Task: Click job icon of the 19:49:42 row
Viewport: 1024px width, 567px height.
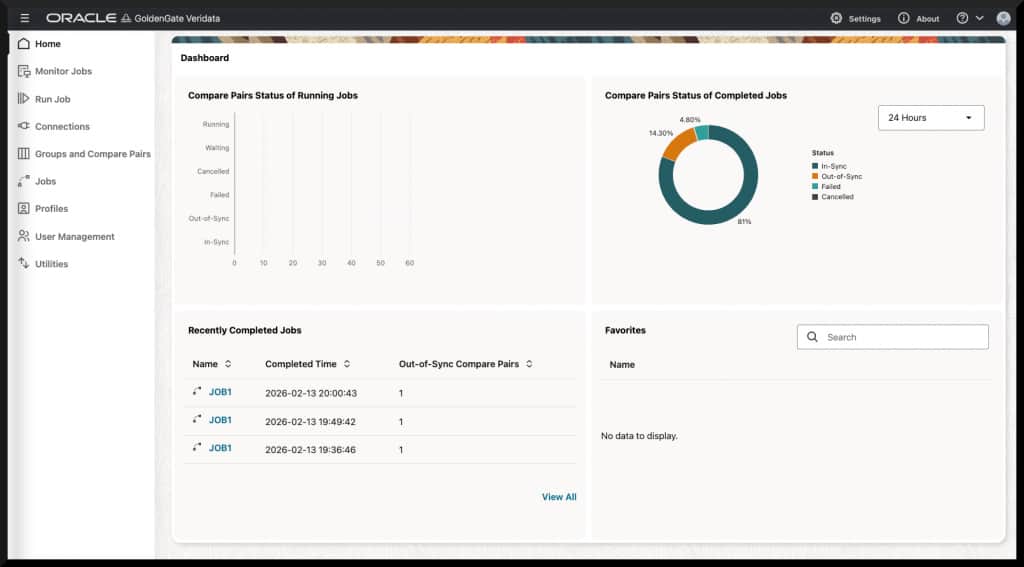Action: click(x=197, y=419)
